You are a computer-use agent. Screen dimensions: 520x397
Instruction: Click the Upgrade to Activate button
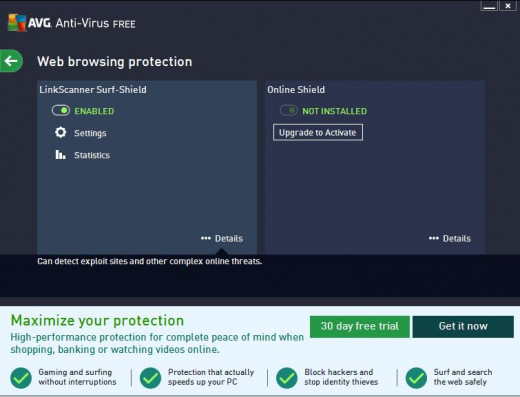click(318, 132)
